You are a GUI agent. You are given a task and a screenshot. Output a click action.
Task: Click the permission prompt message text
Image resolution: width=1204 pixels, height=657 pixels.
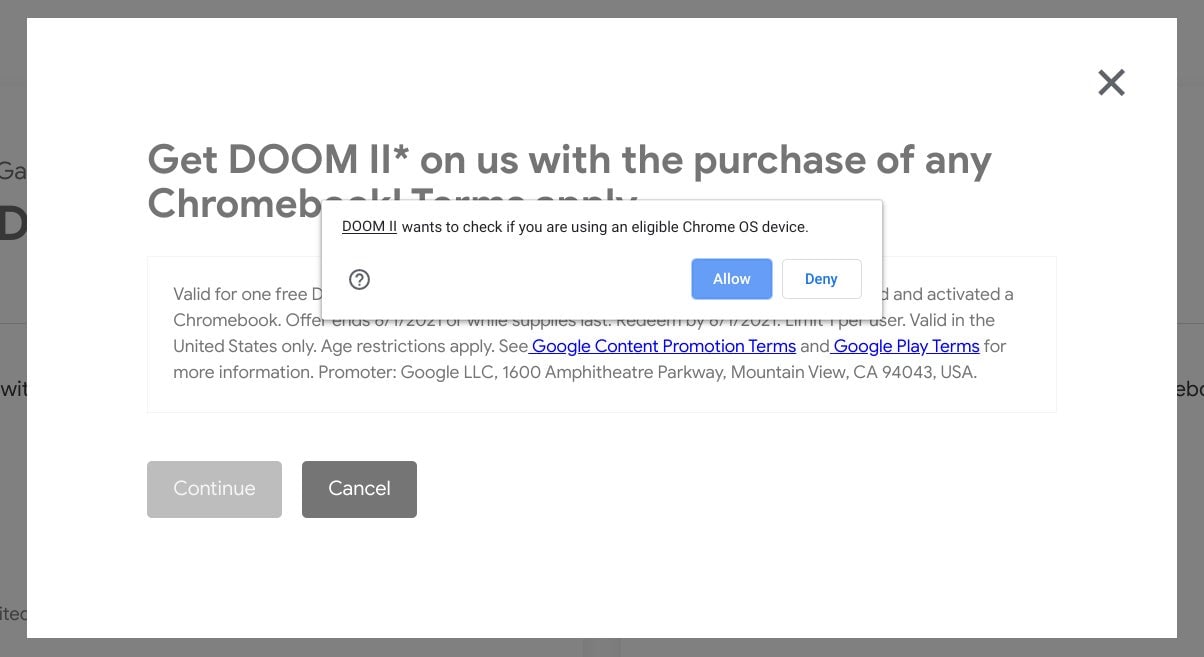(x=604, y=227)
